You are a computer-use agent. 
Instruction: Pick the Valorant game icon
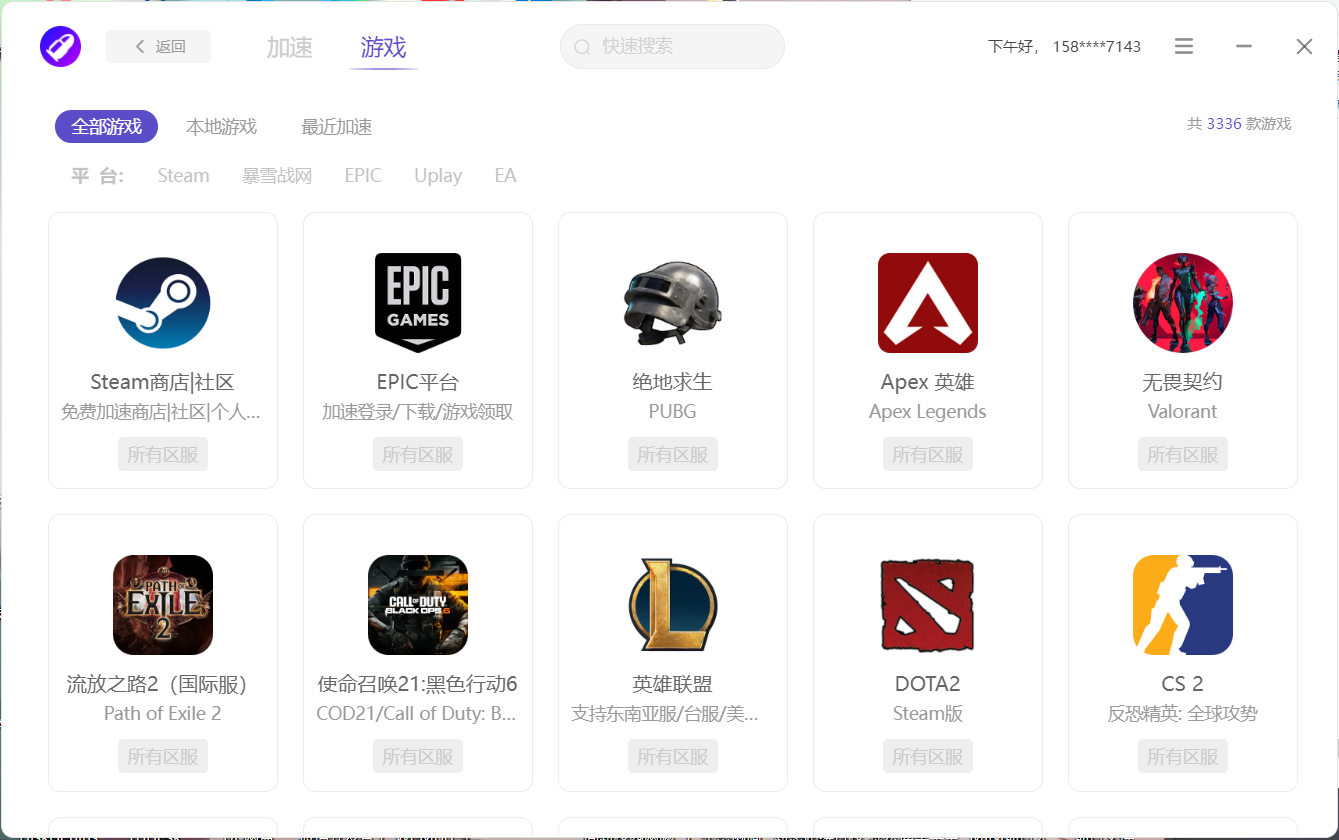[x=1183, y=303]
